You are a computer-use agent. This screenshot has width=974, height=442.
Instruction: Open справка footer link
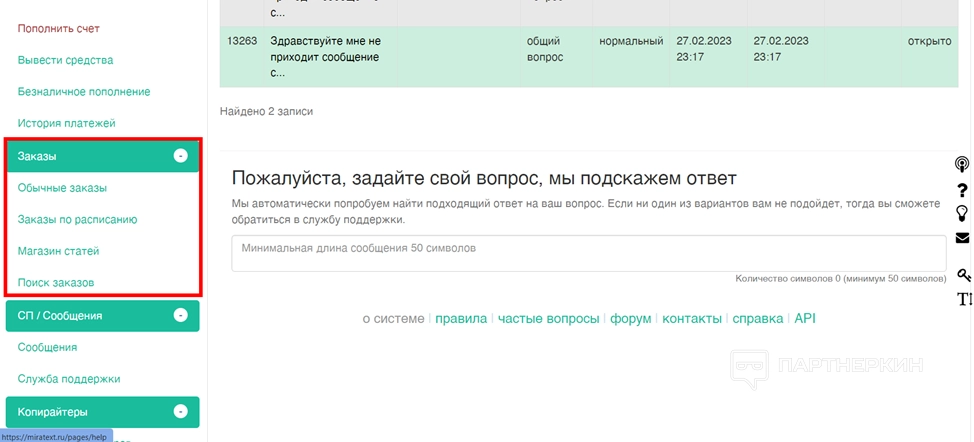click(758, 318)
